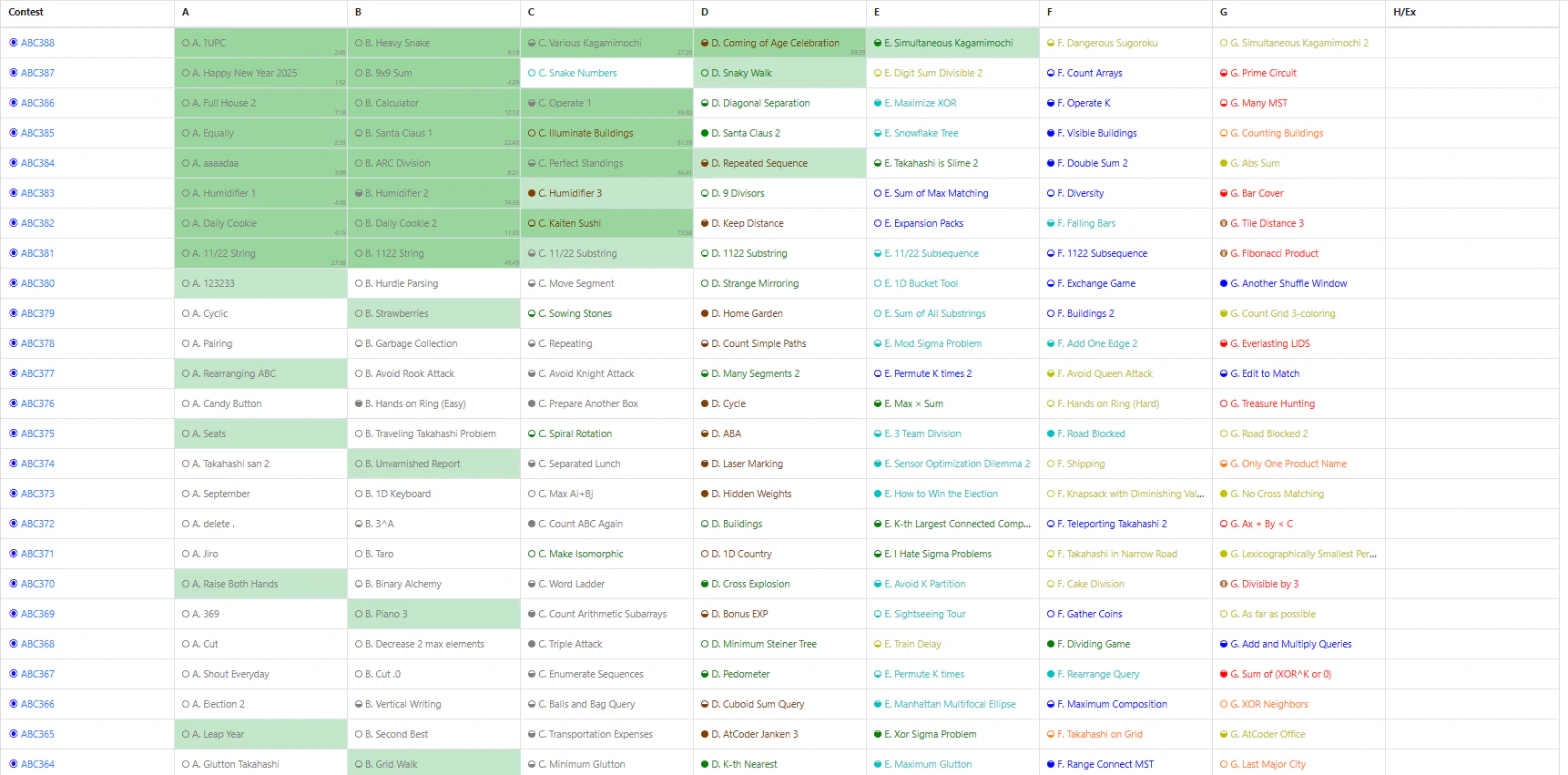Open problem D. Diagonal Separation
This screenshot has width=1568, height=775.
tap(760, 103)
